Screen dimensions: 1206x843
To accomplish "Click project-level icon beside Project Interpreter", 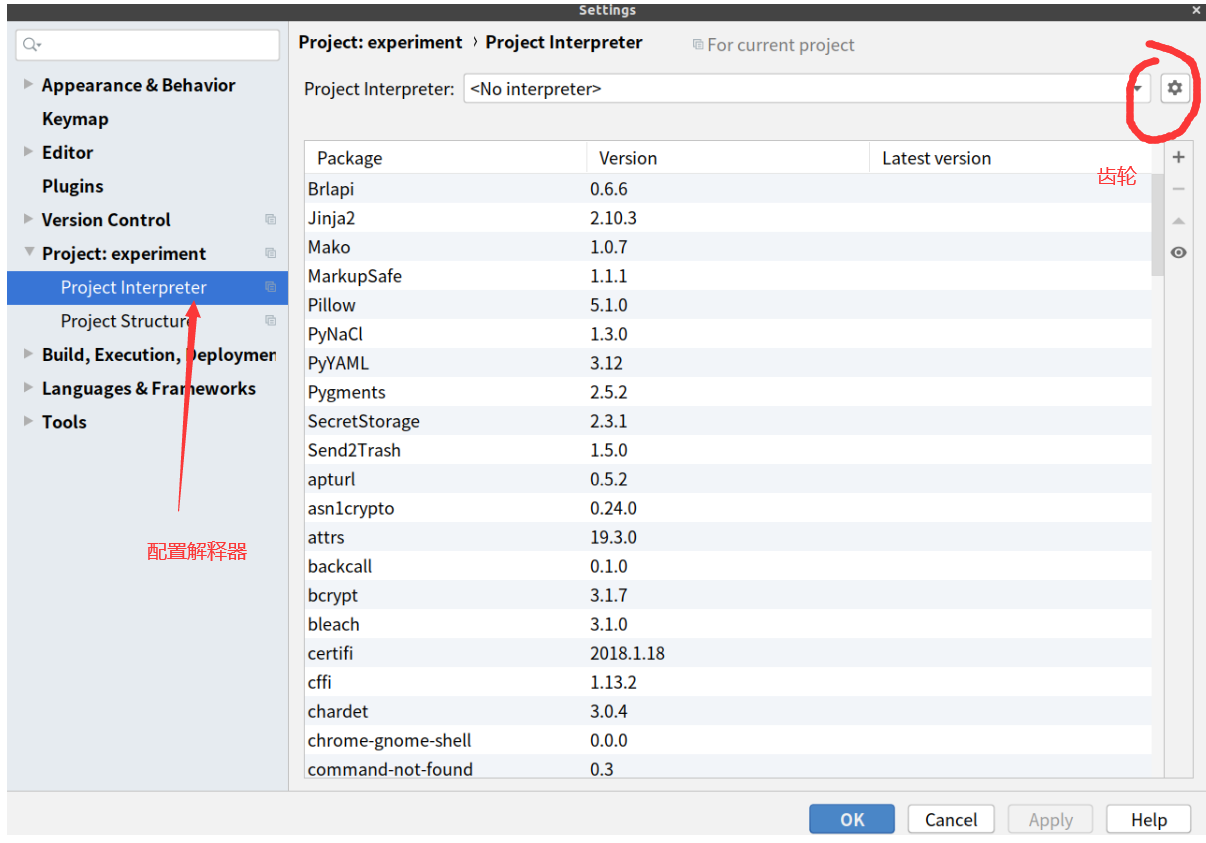I will coord(270,287).
